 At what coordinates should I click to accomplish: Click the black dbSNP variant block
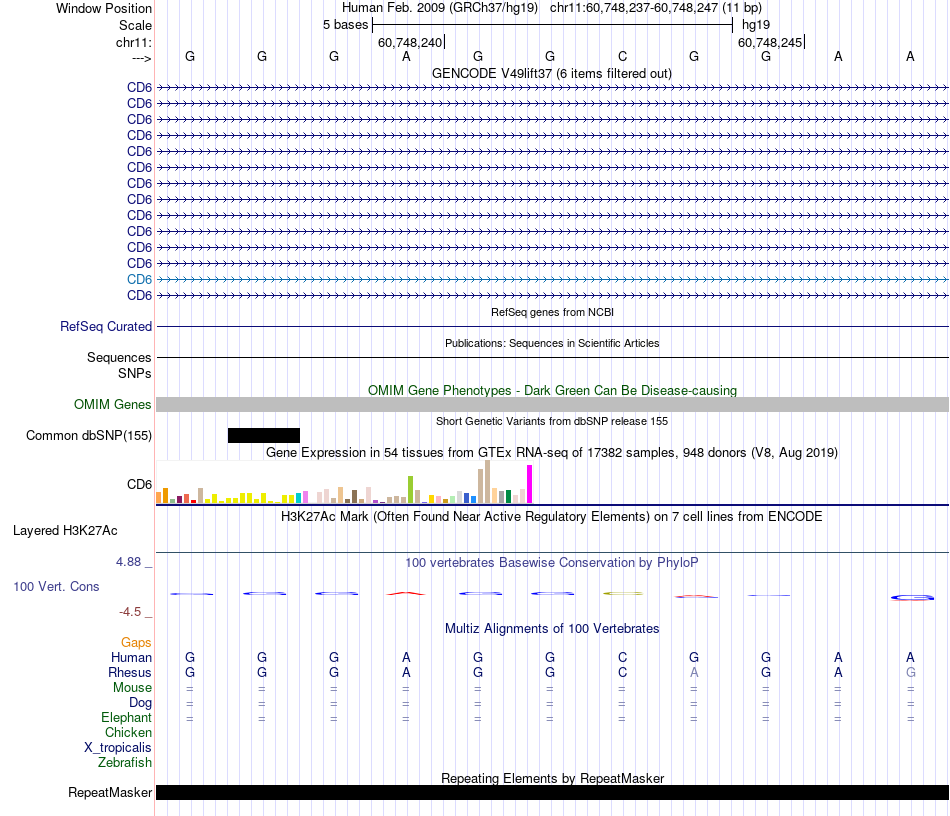point(264,436)
